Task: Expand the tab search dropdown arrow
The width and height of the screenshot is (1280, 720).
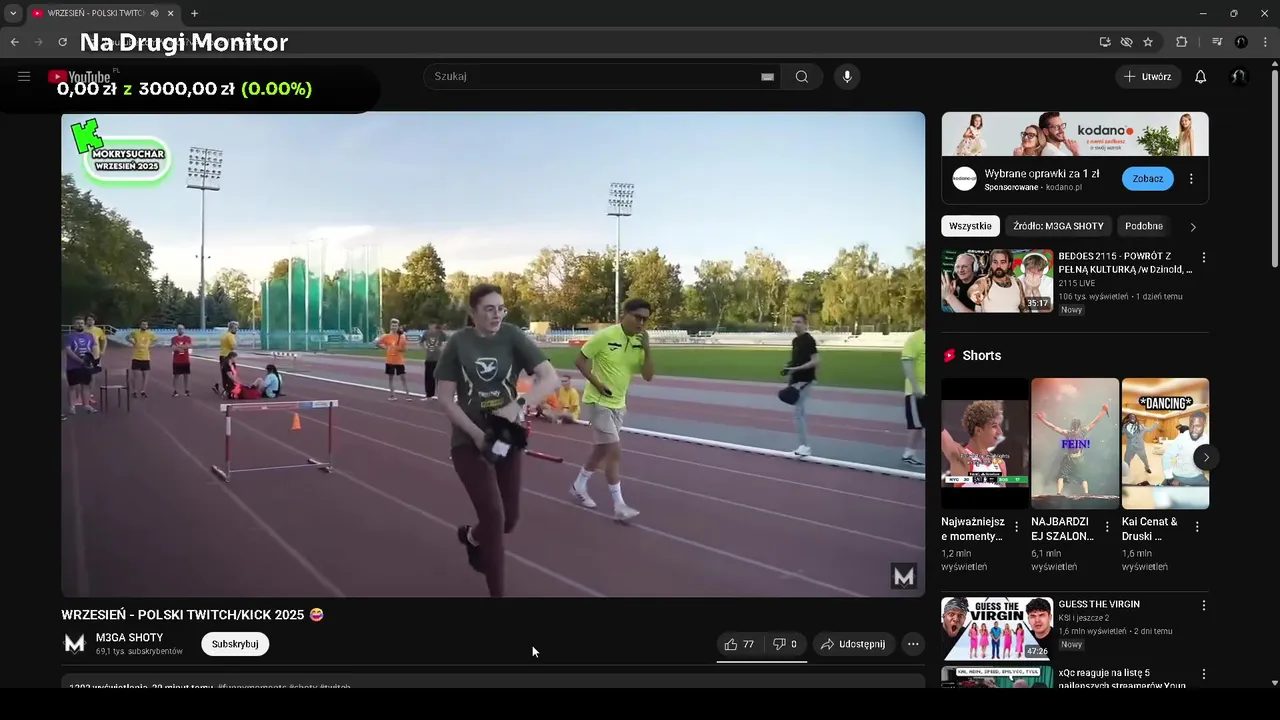Action: pyautogui.click(x=12, y=13)
